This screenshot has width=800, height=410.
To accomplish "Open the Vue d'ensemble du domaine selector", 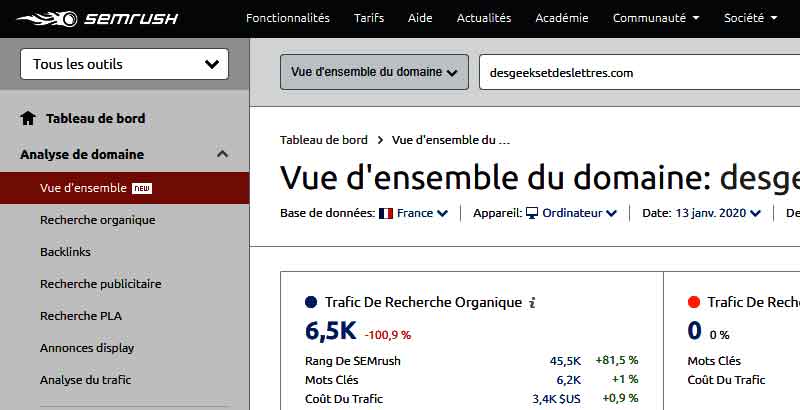I will click(x=374, y=72).
